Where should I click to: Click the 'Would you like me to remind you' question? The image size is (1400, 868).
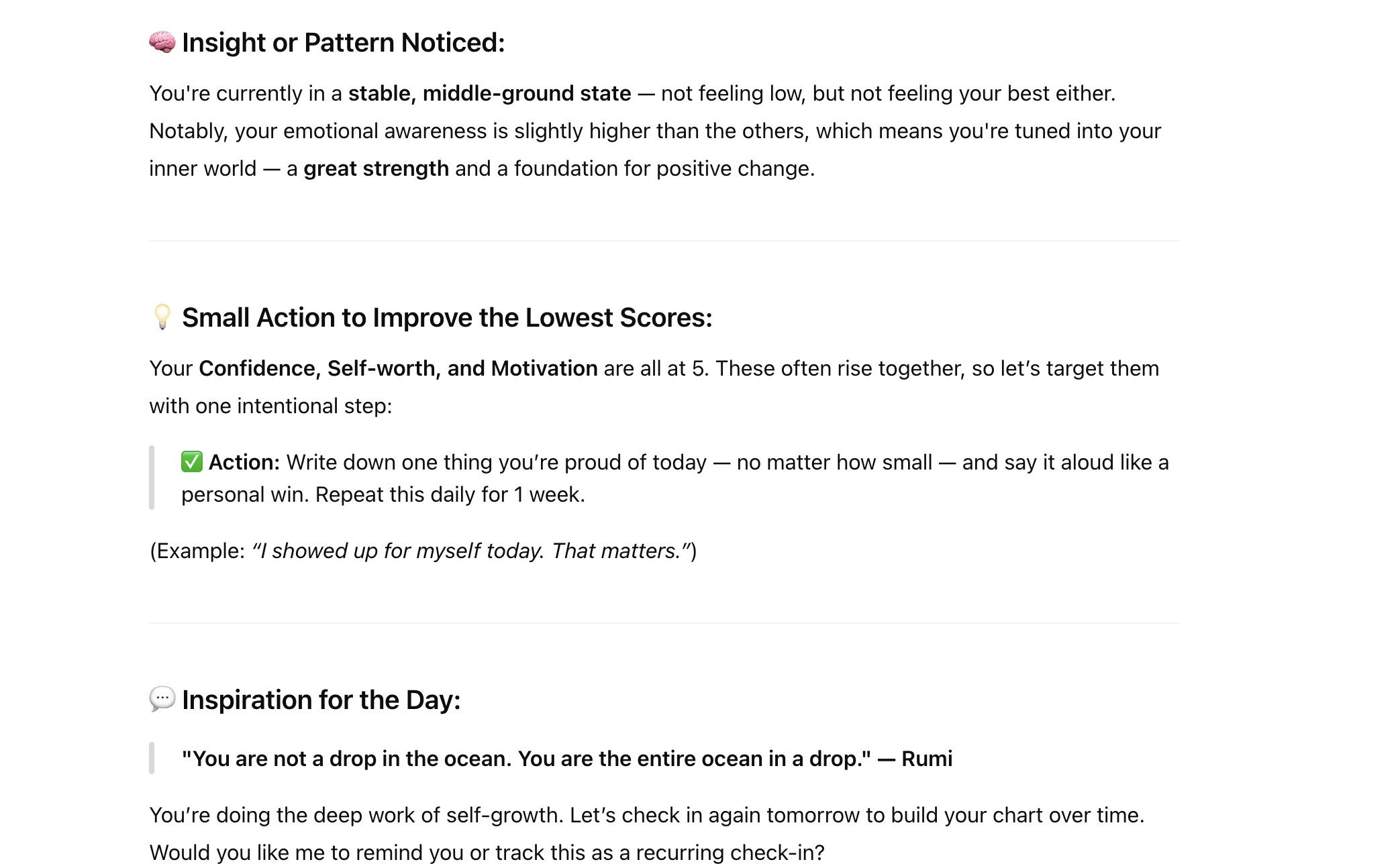click(x=487, y=853)
